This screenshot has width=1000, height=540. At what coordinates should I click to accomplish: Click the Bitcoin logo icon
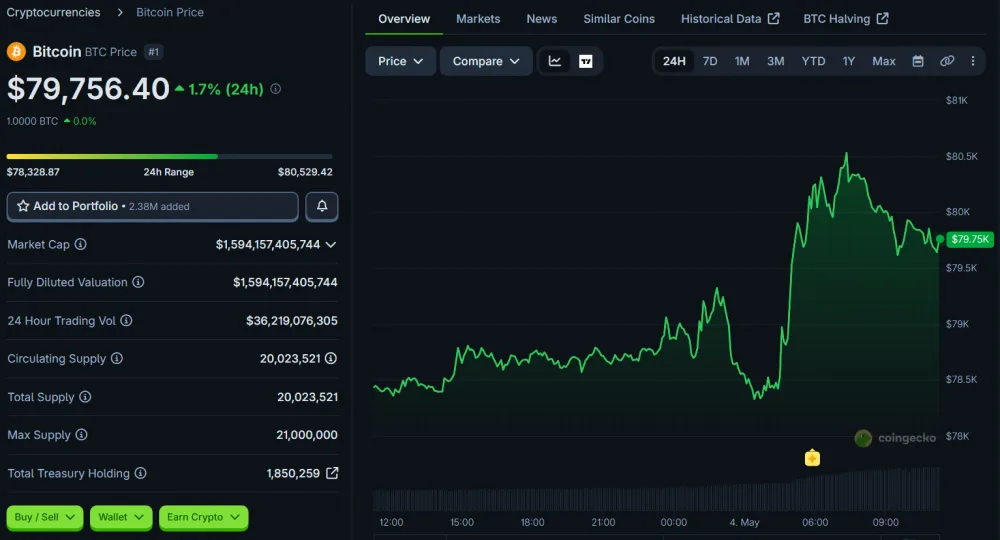click(x=16, y=52)
